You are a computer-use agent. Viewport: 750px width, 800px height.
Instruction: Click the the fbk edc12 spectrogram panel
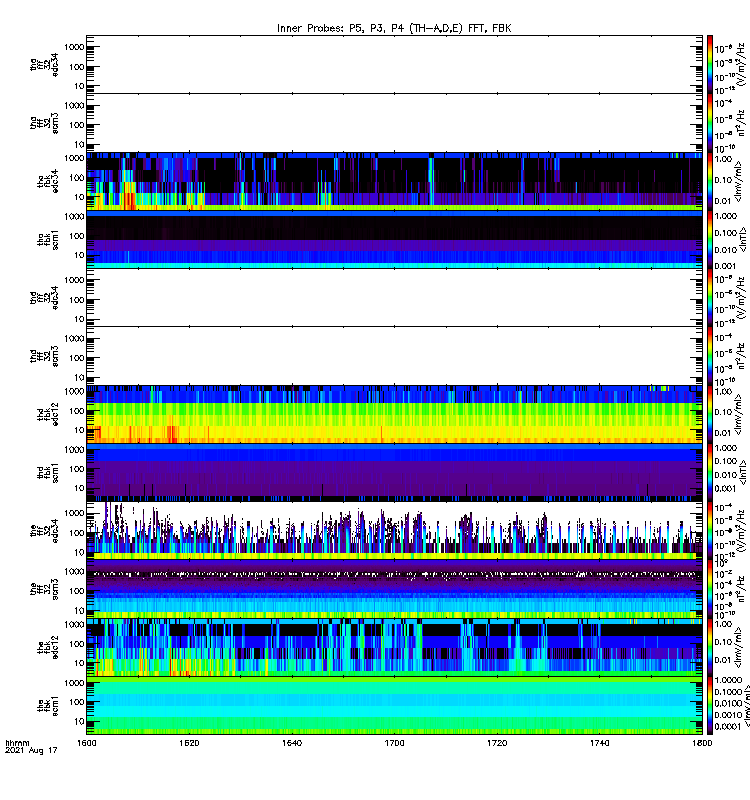point(394,647)
